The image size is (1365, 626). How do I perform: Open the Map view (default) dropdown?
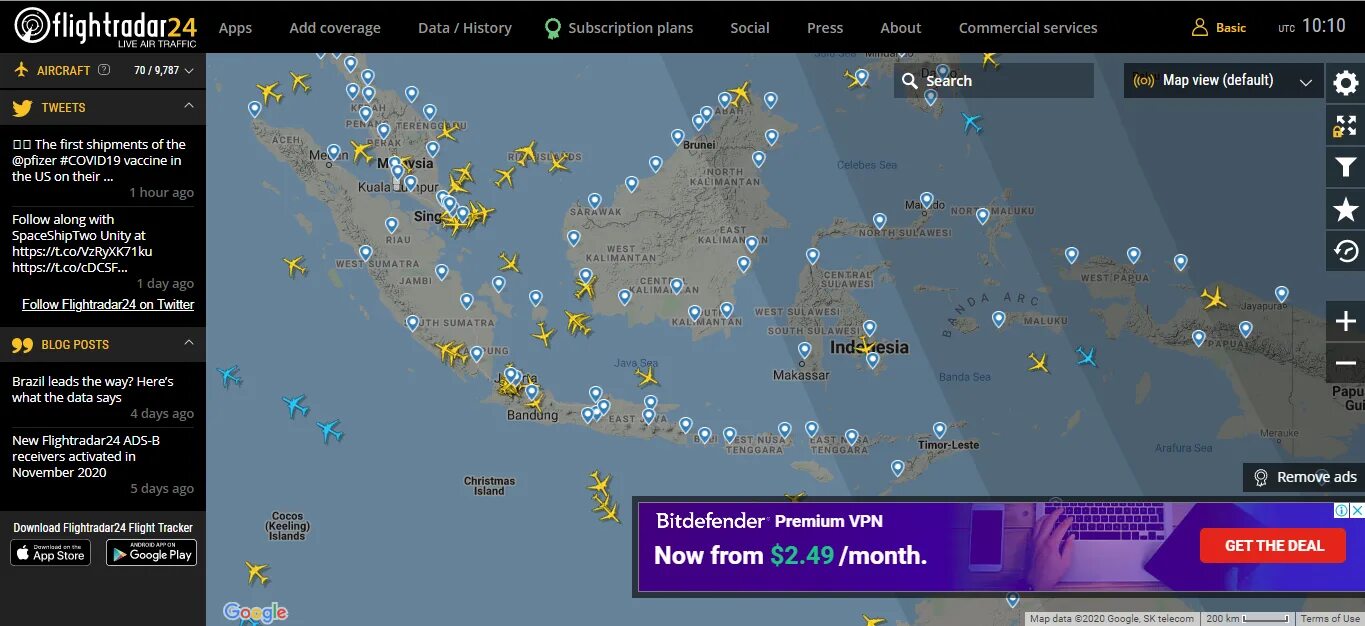[1223, 80]
